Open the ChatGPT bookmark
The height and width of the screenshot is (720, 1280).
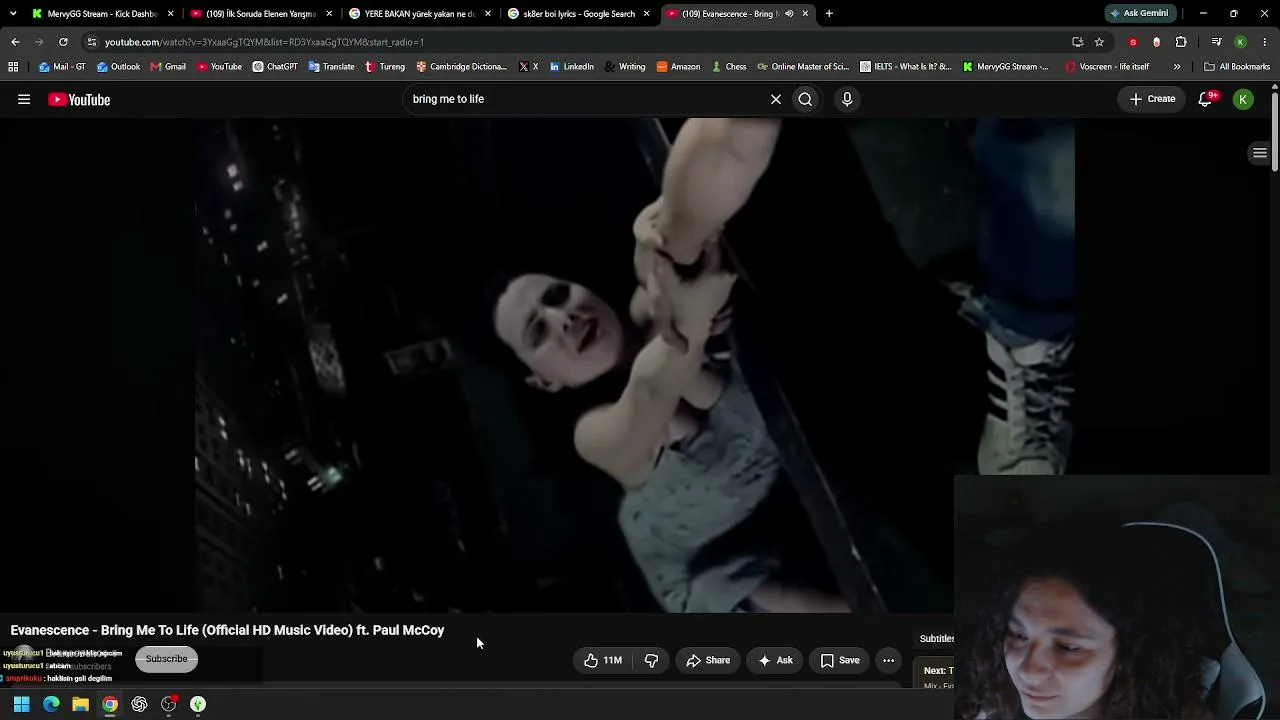(275, 67)
